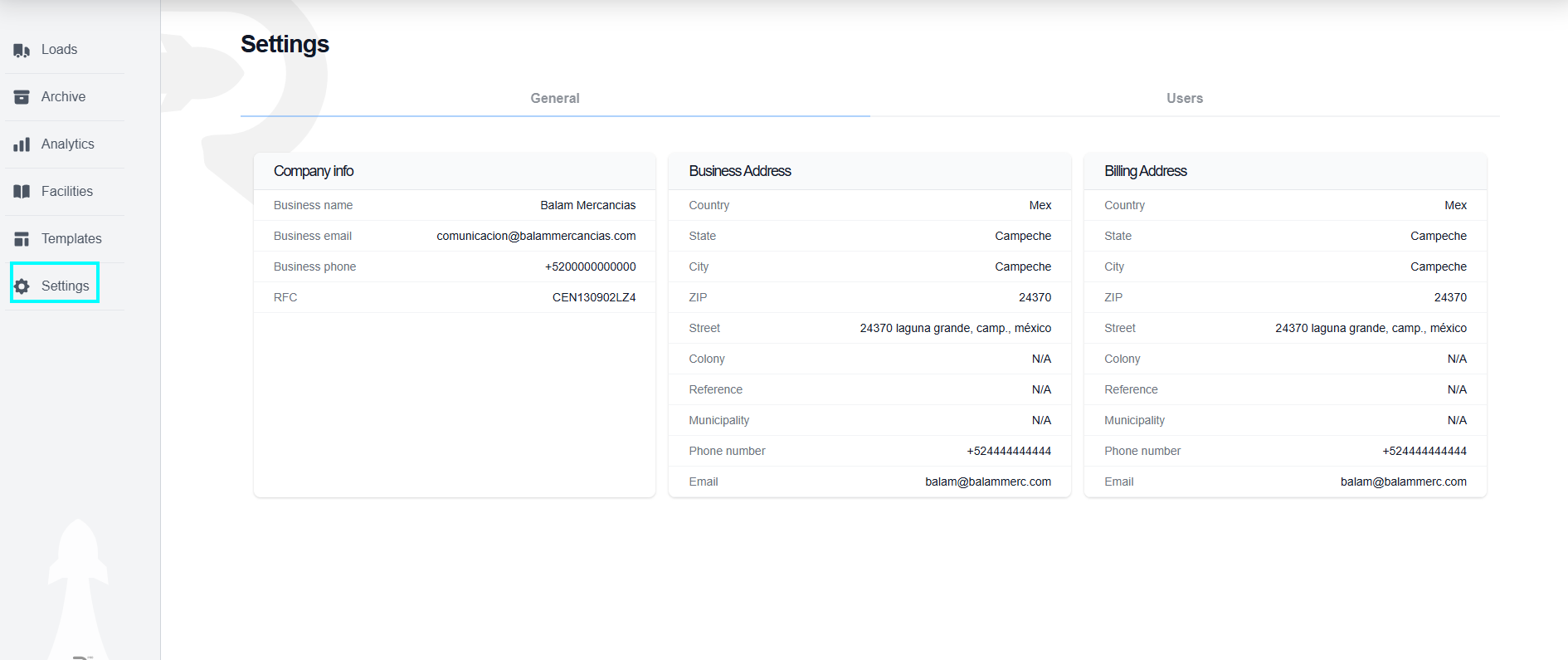The image size is (1568, 660).
Task: Click the Business email label
Action: [313, 236]
